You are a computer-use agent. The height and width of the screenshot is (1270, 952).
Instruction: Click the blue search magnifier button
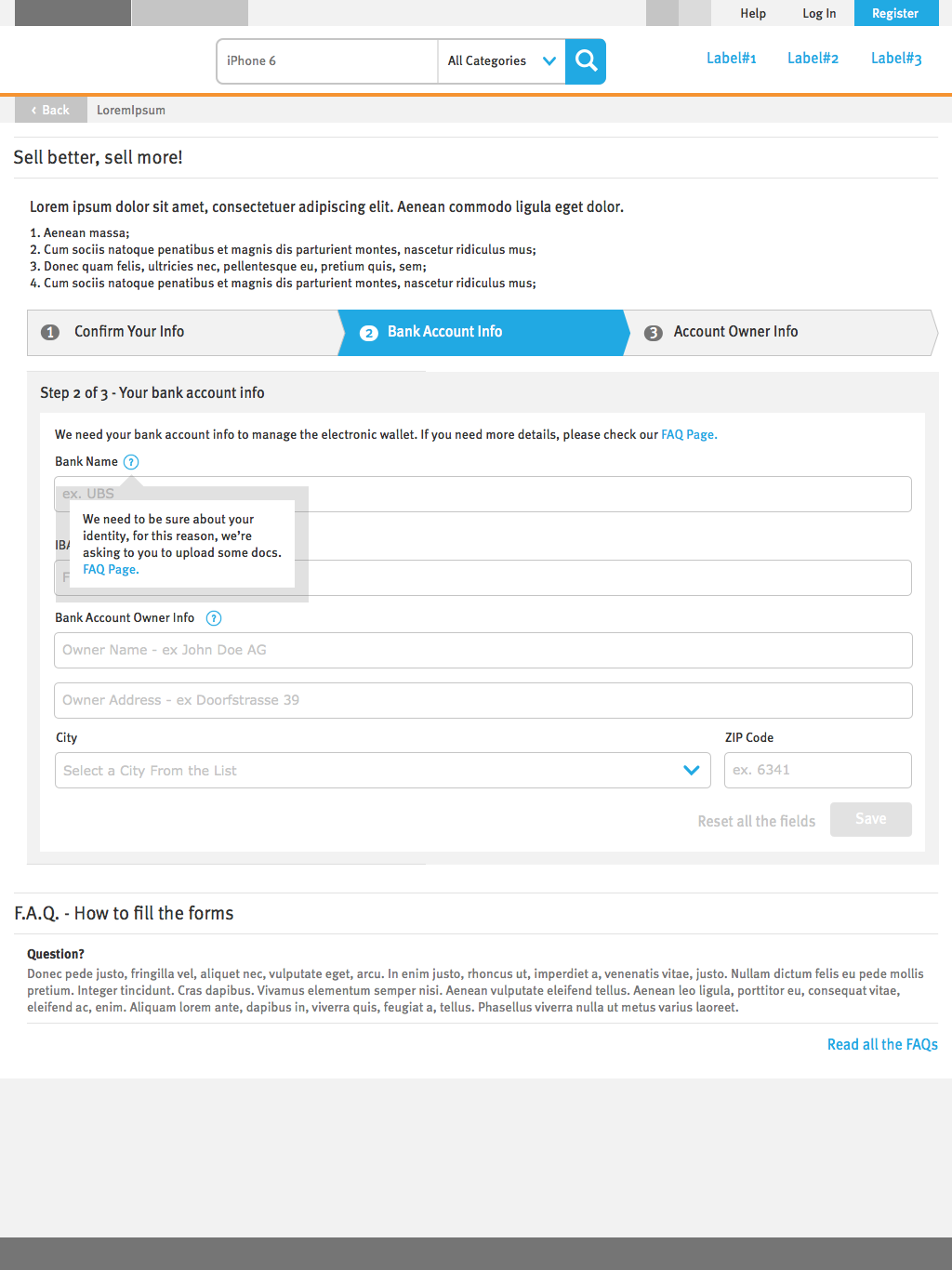(586, 61)
